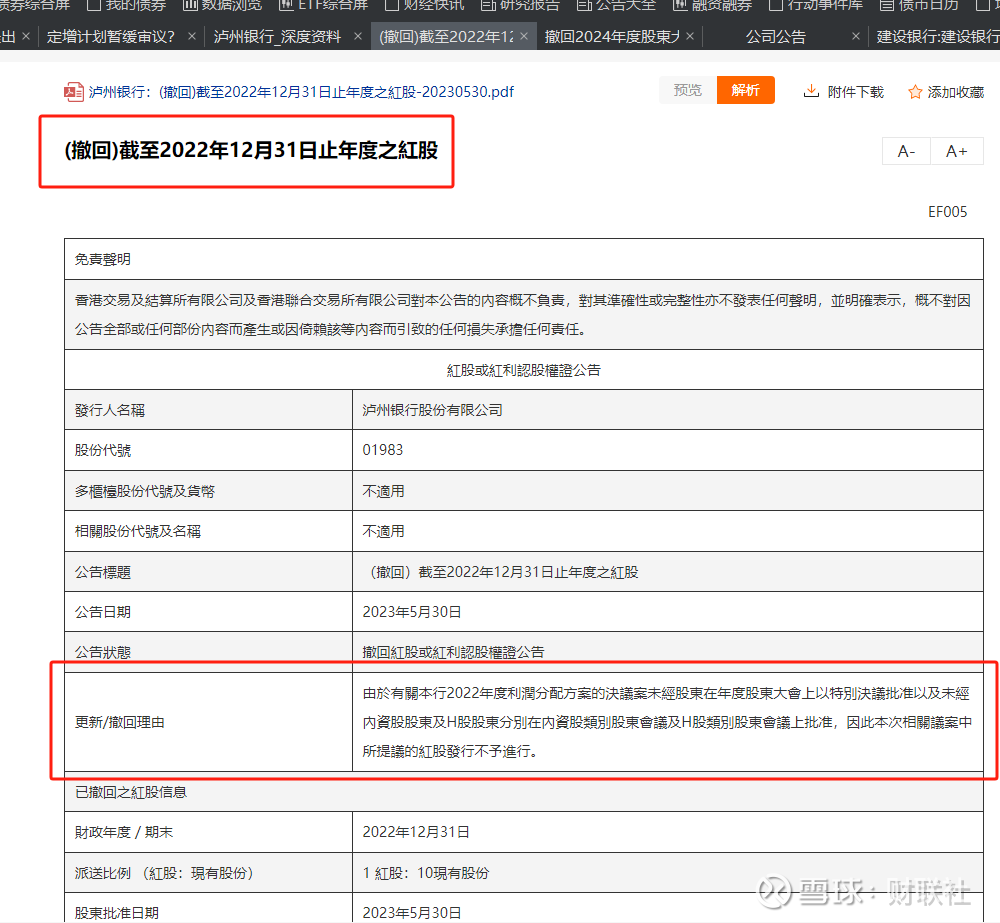Click the 相關股份代號及名稱 label cell
The width and height of the screenshot is (1000, 923).
(209, 531)
